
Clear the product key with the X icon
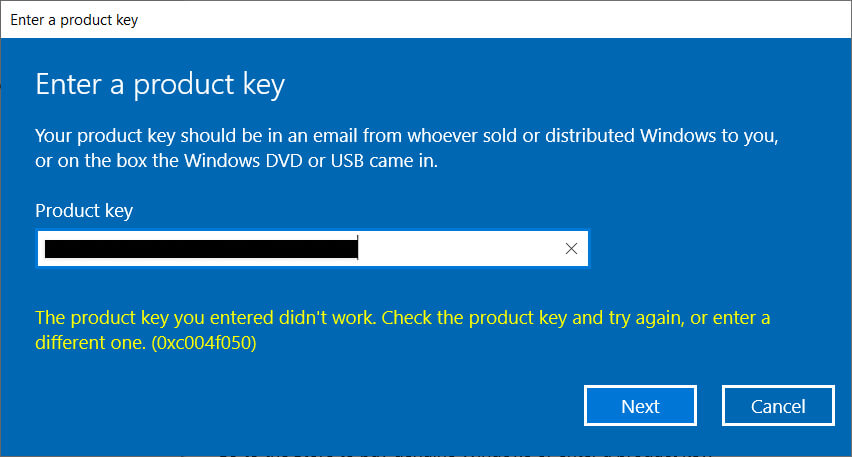coord(571,249)
